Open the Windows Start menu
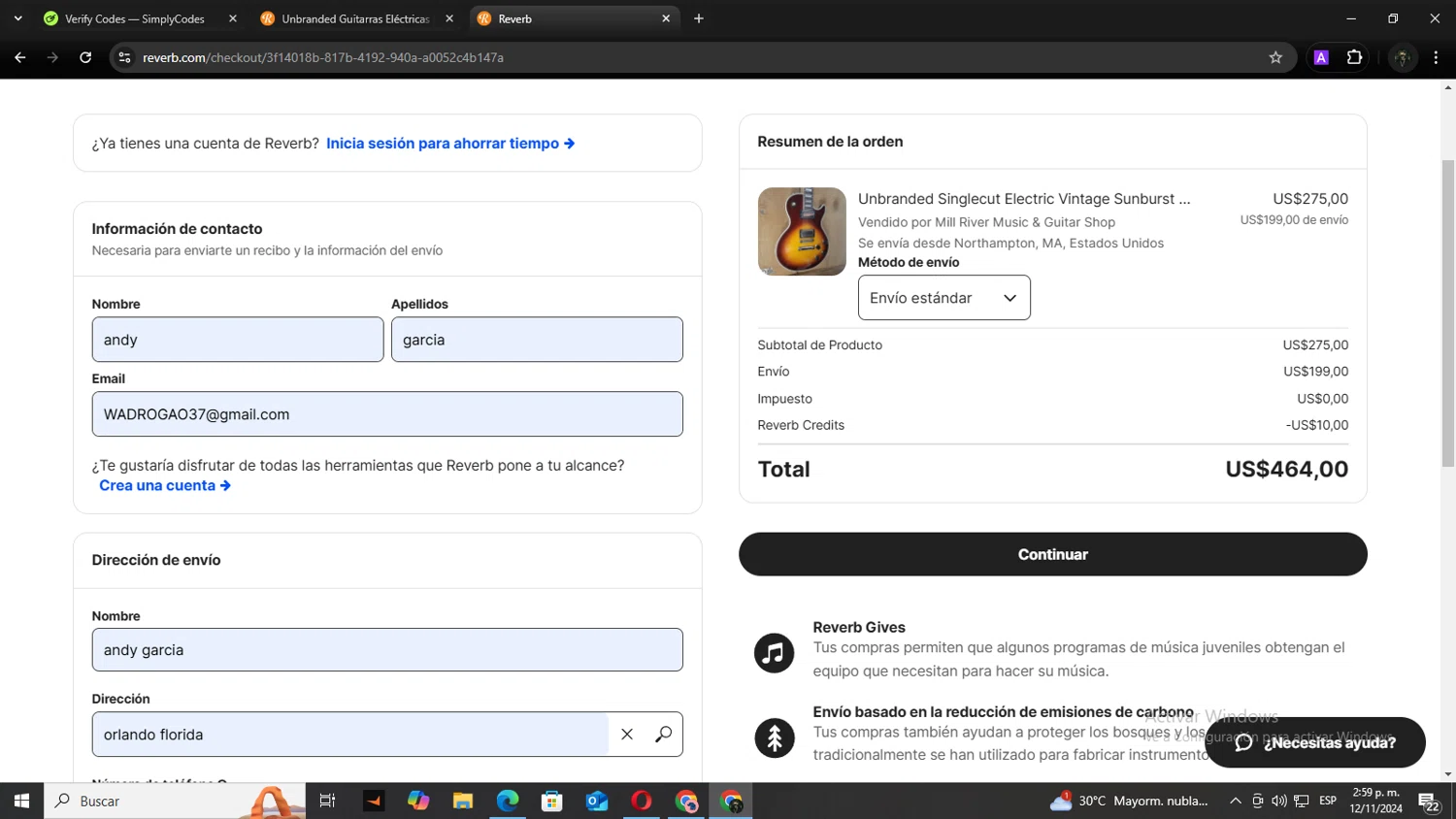The height and width of the screenshot is (819, 1456). tap(21, 801)
